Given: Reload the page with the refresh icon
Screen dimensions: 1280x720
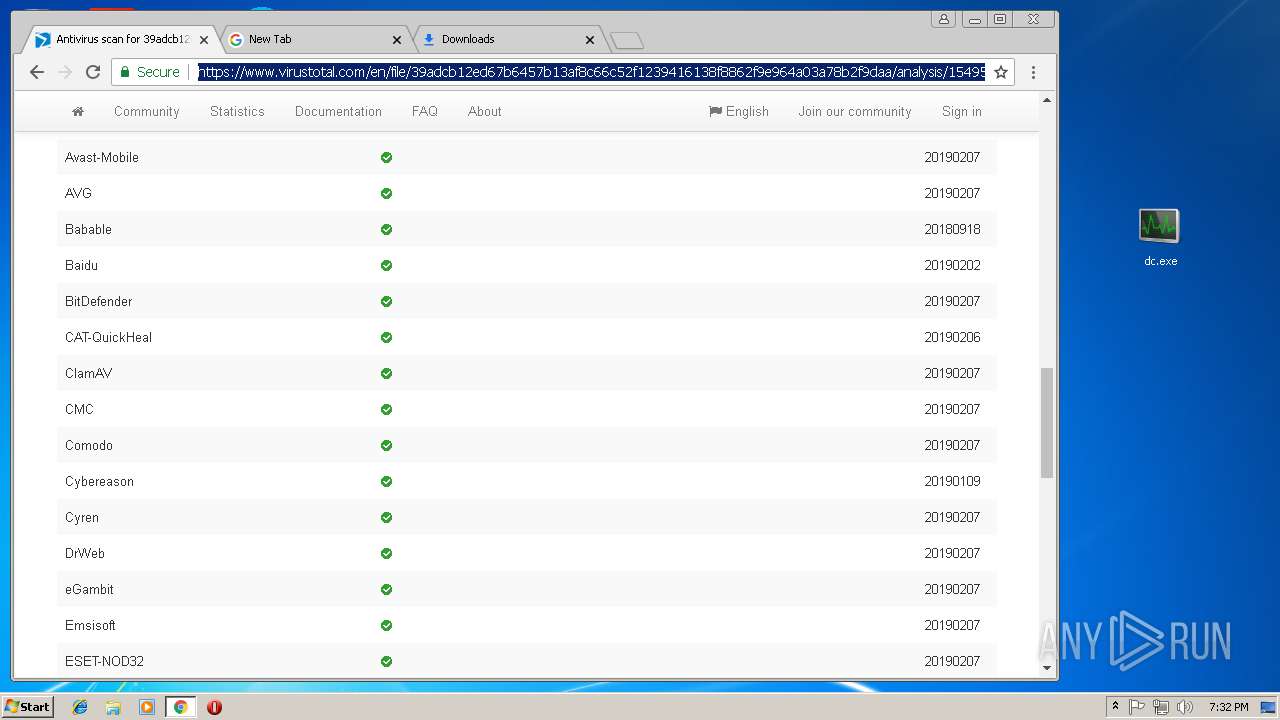Looking at the screenshot, I should pos(93,72).
